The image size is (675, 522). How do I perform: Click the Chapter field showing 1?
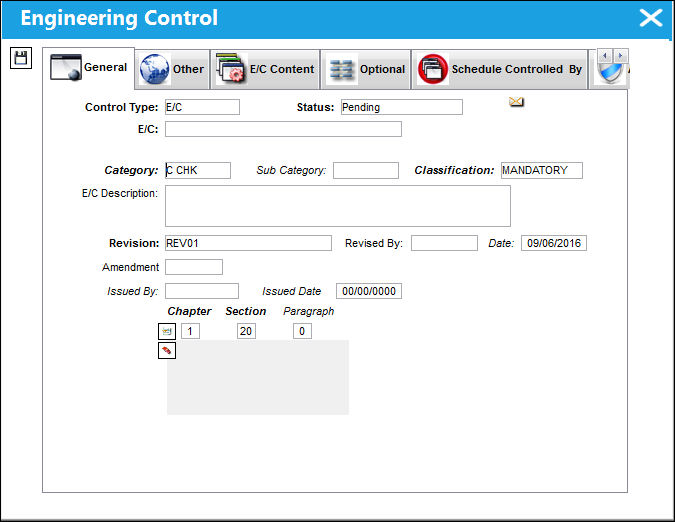[x=190, y=331]
